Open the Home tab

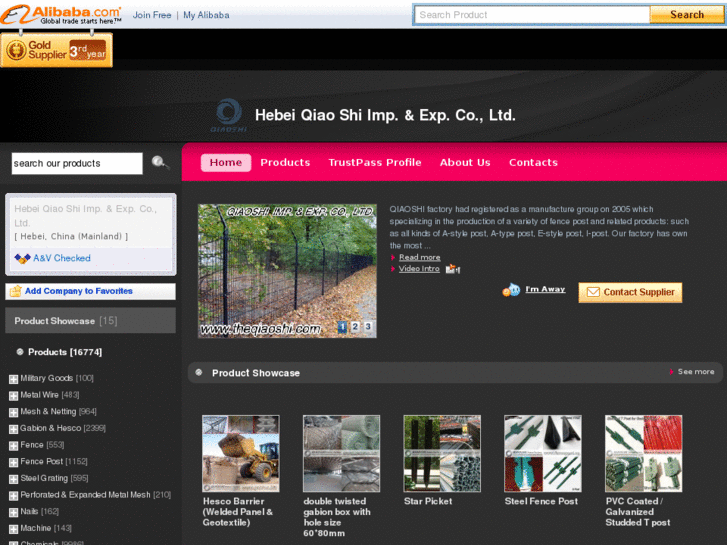tap(226, 162)
